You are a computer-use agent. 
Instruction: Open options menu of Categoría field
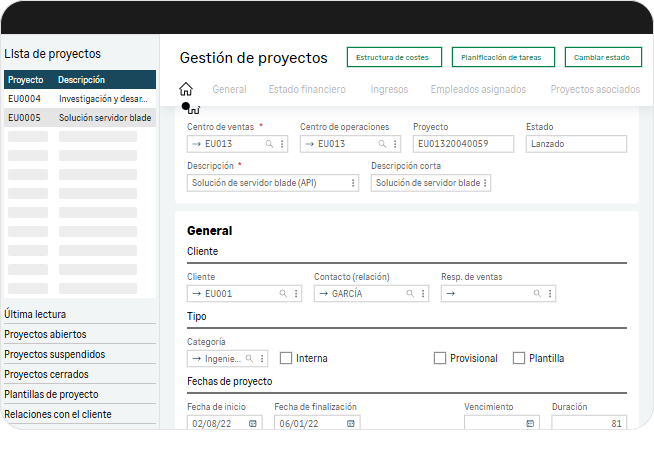click(x=262, y=358)
